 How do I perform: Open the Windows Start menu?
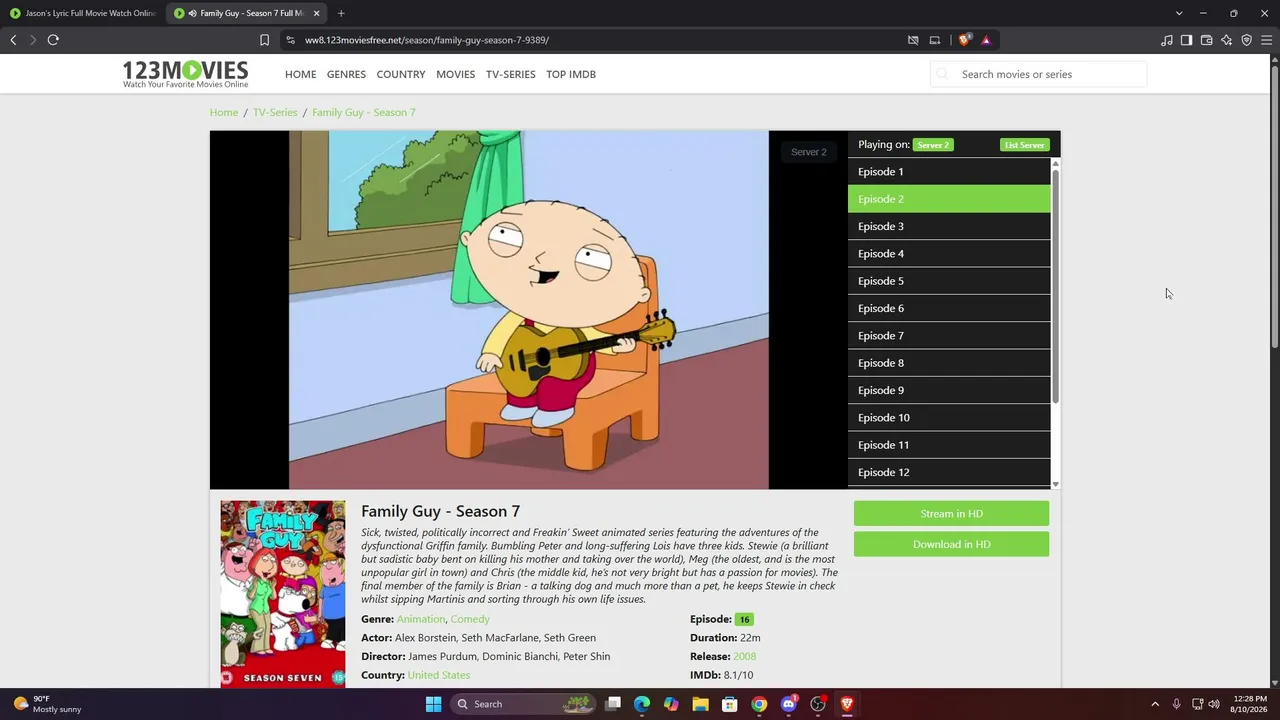[433, 704]
